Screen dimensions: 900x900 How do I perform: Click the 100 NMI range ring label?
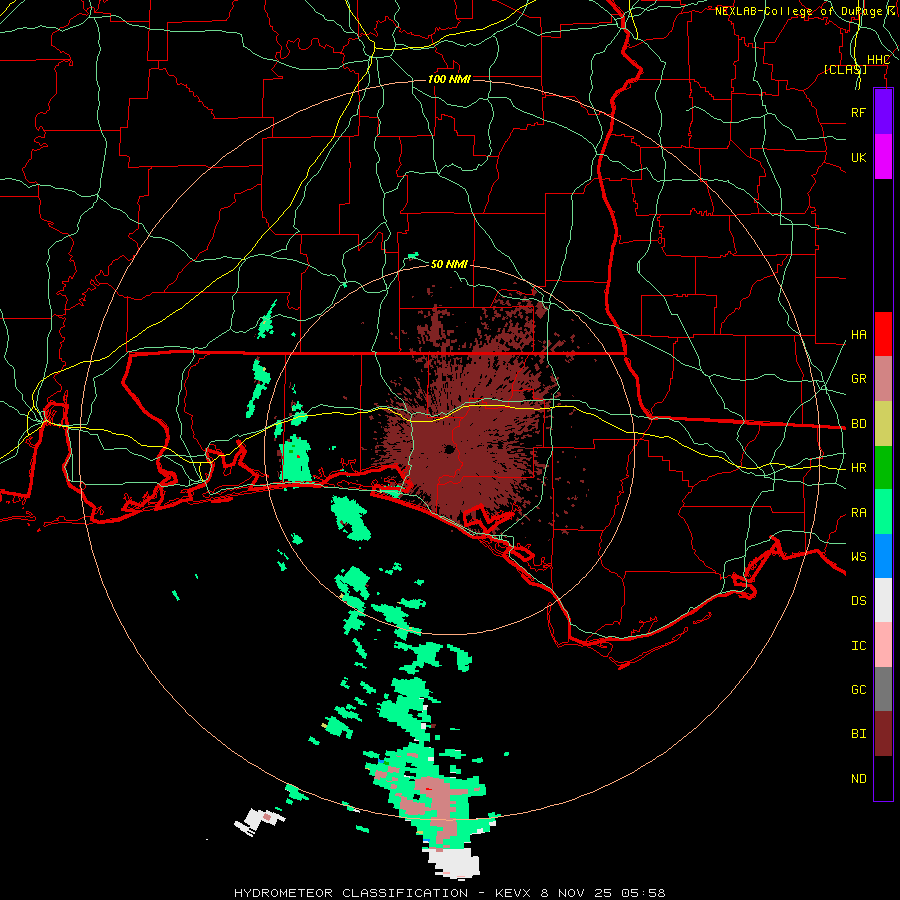(449, 79)
